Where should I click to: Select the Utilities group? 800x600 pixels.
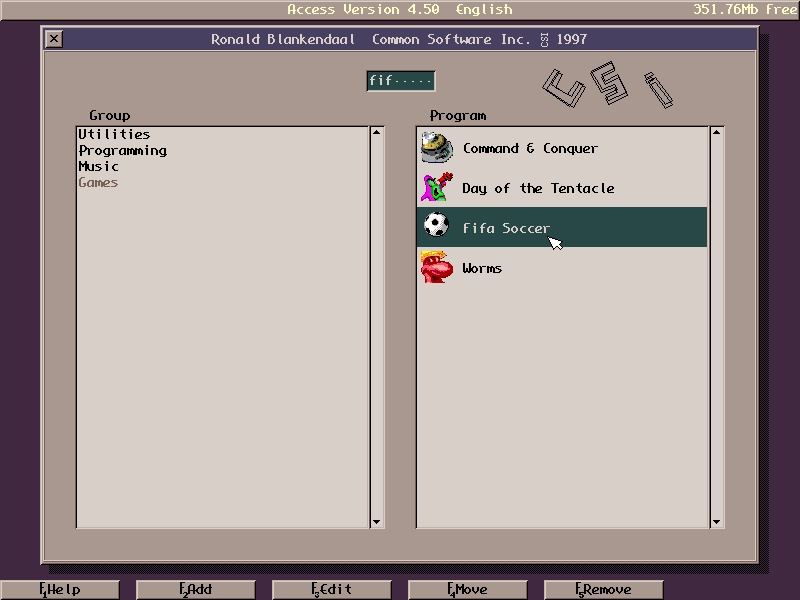tap(114, 134)
